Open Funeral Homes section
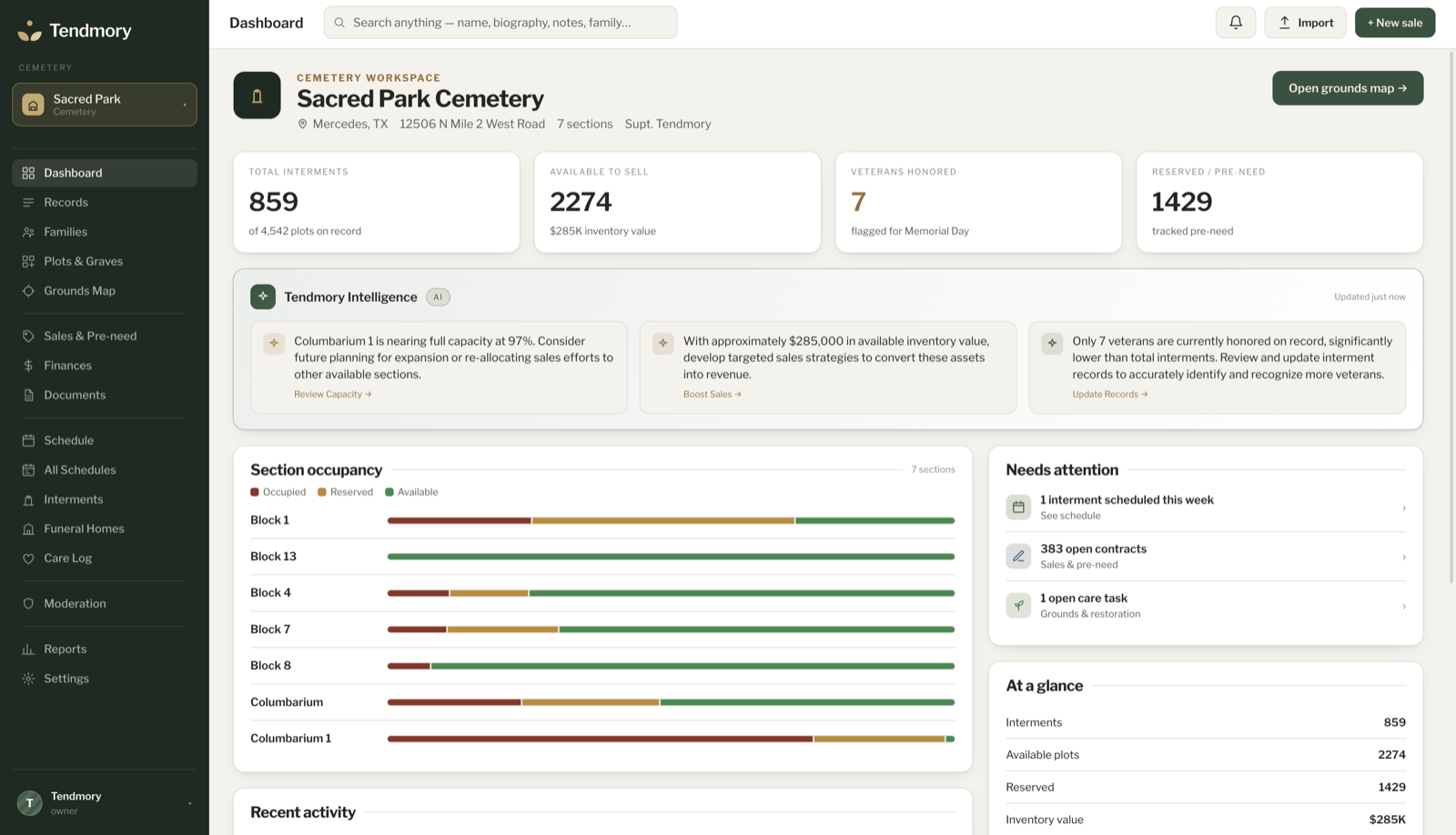The width and height of the screenshot is (1456, 835). [105, 528]
